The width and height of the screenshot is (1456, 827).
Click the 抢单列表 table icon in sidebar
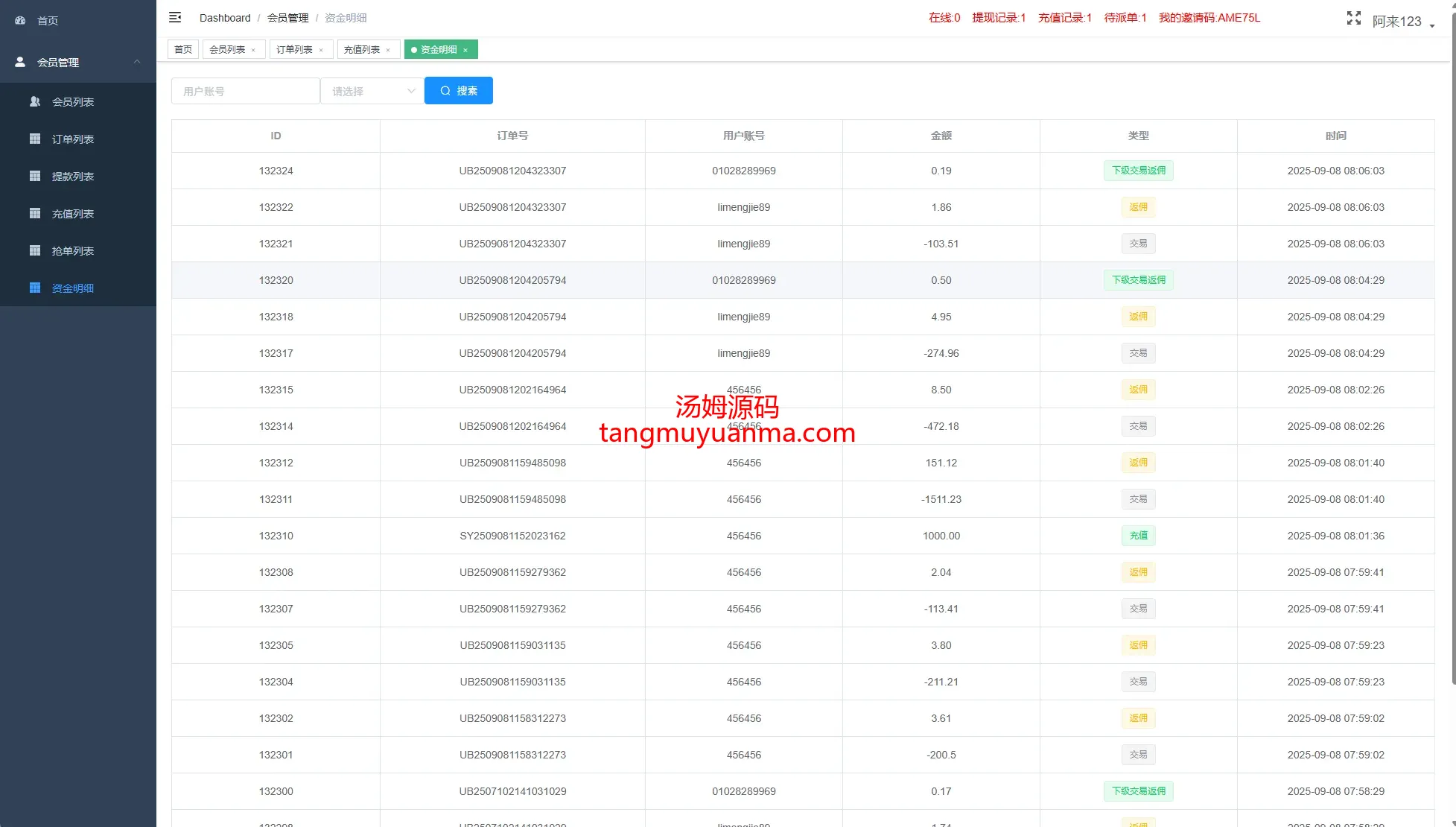(x=35, y=250)
